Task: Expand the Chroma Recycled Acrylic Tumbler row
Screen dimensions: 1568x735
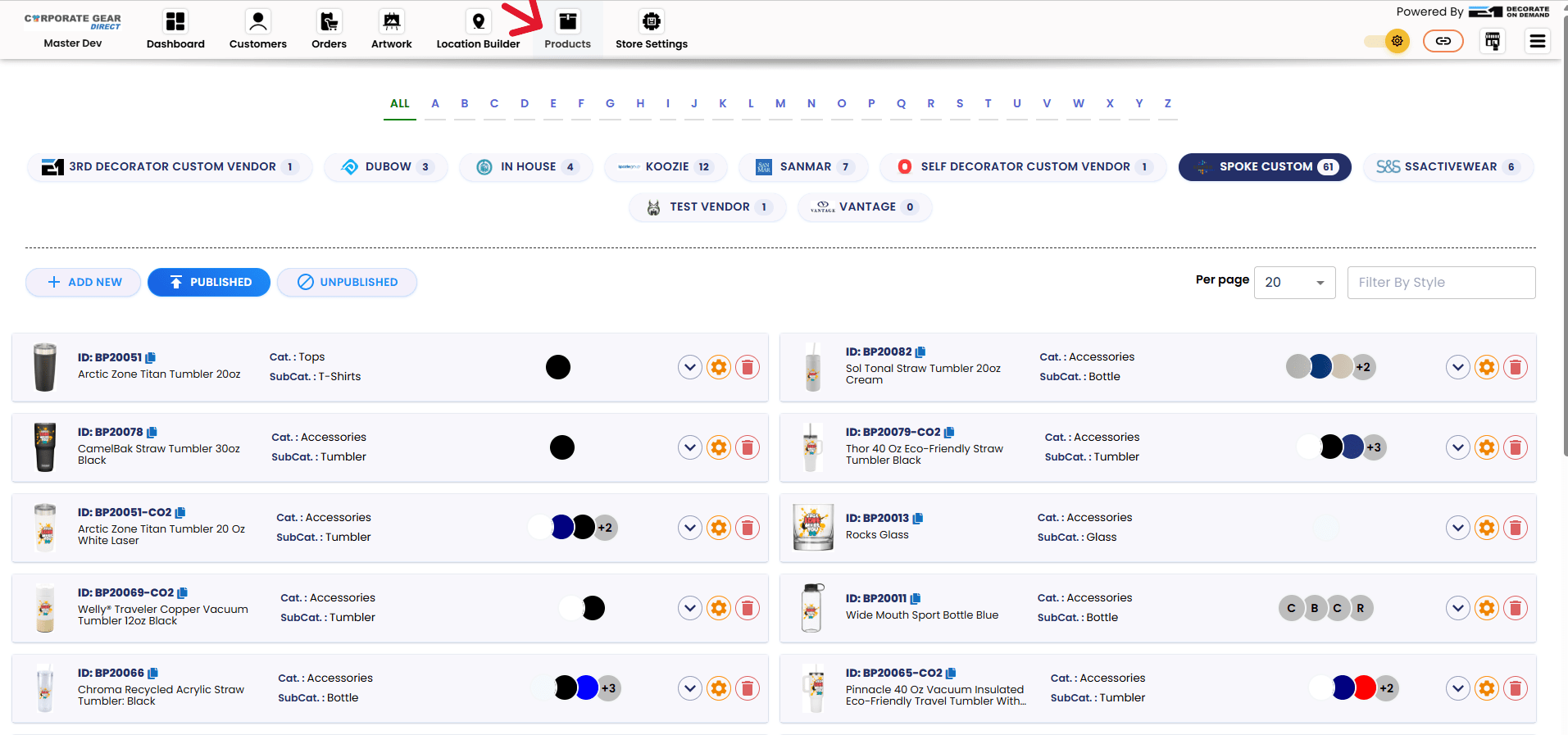Action: pyautogui.click(x=690, y=688)
